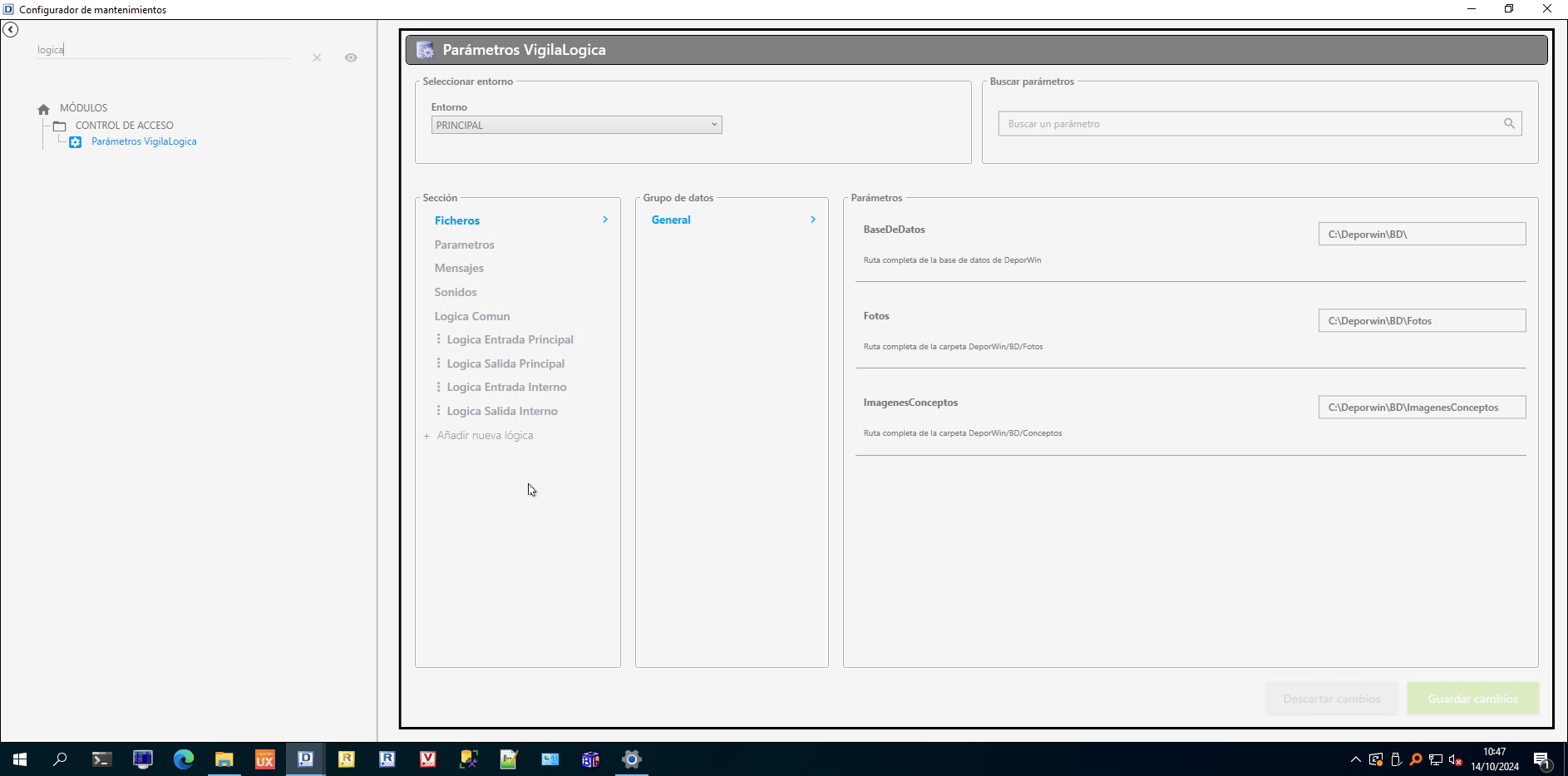Click the Buscar un parámetro search field
This screenshot has width=1568, height=776.
pos(1260,124)
